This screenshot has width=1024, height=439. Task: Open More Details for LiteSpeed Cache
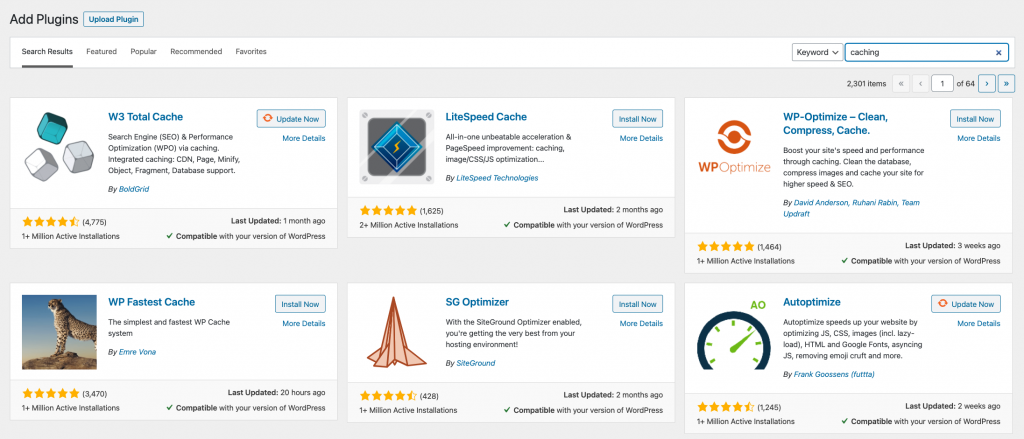[x=641, y=138]
